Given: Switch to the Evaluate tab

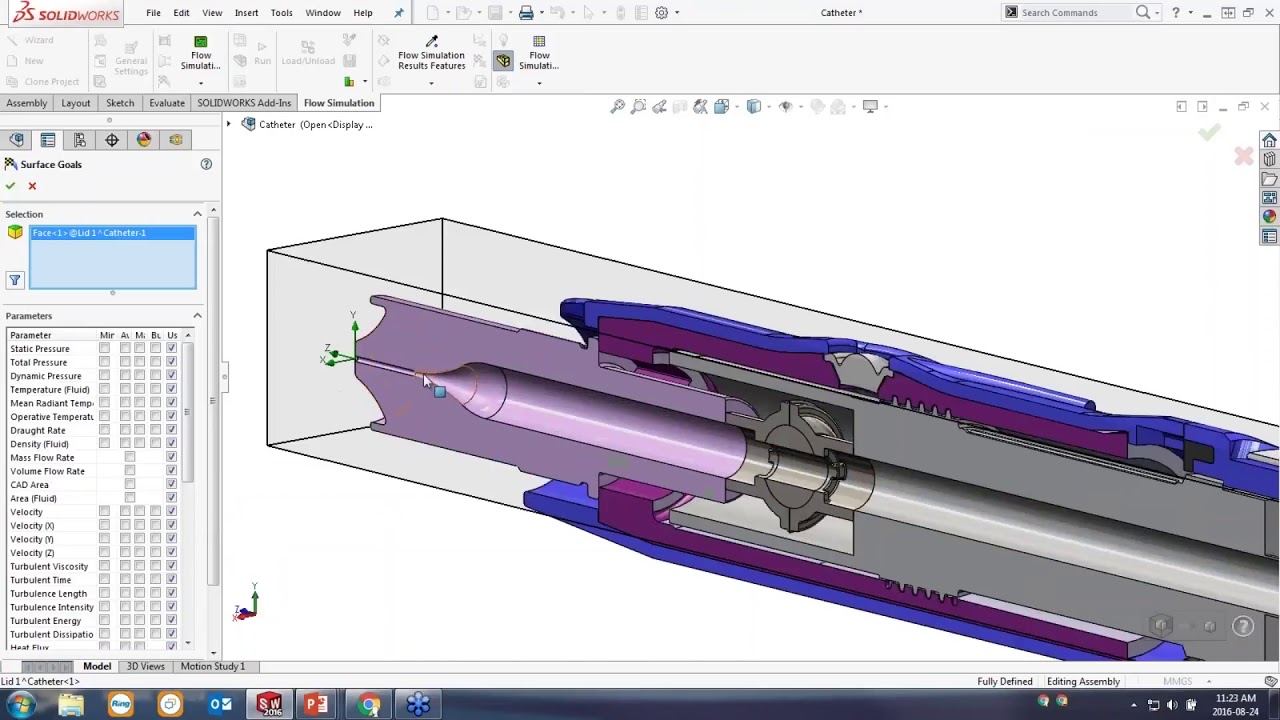Looking at the screenshot, I should point(167,103).
